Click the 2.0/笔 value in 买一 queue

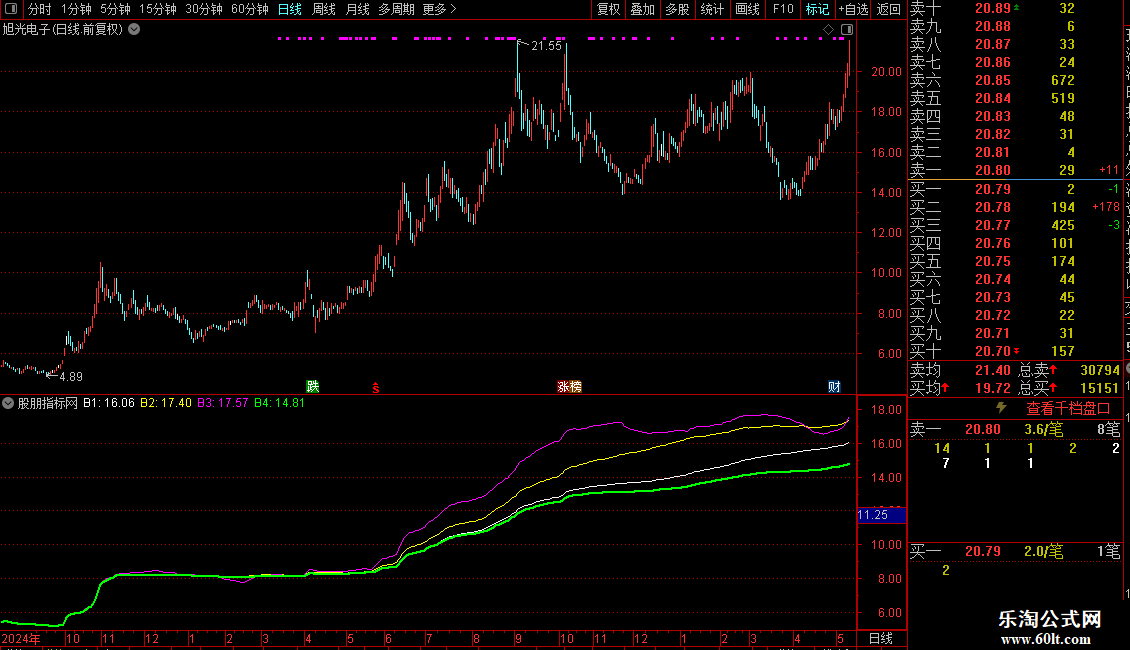pyautogui.click(x=1044, y=552)
